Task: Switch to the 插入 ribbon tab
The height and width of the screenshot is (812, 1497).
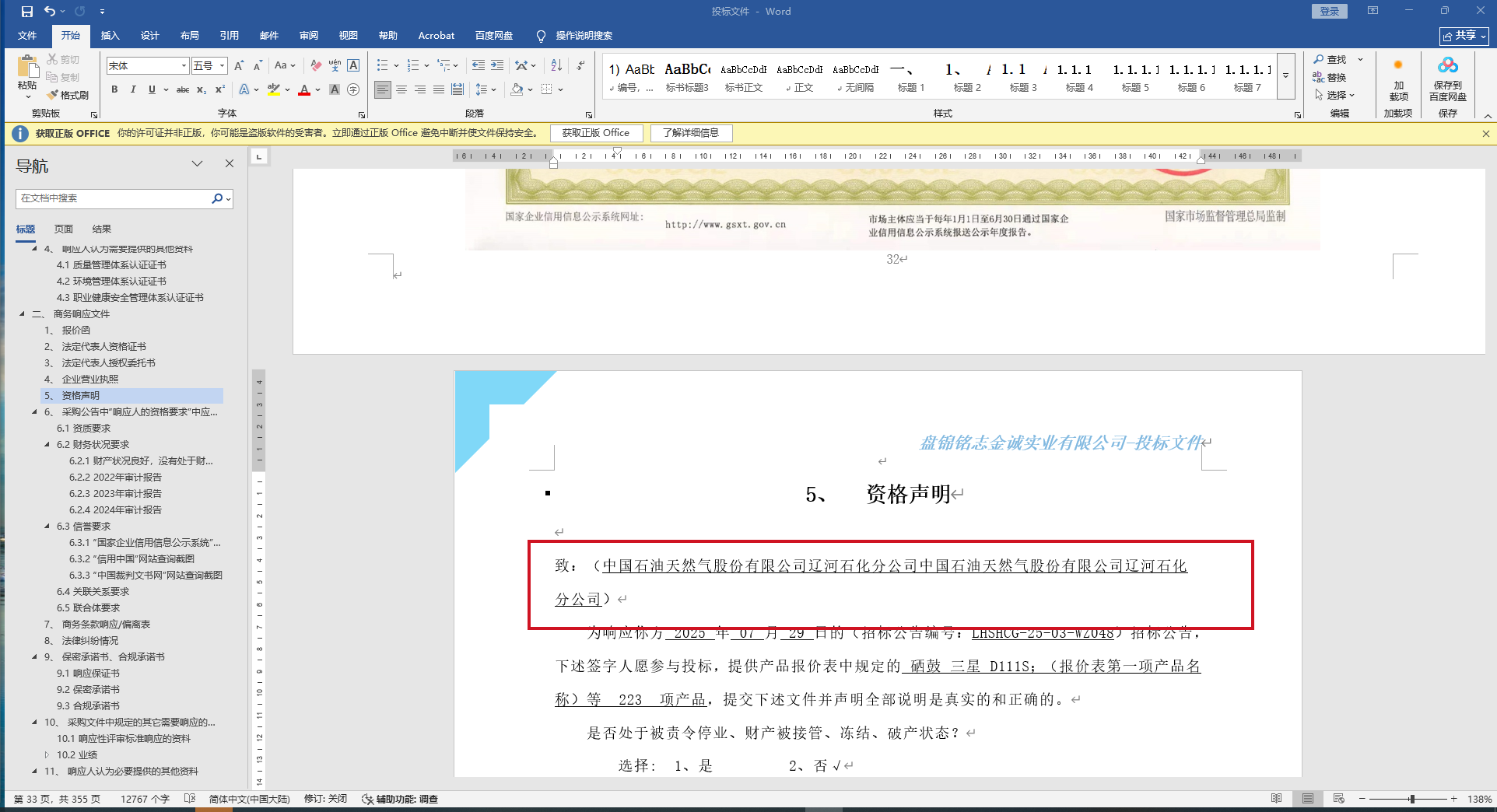Action: [110, 36]
